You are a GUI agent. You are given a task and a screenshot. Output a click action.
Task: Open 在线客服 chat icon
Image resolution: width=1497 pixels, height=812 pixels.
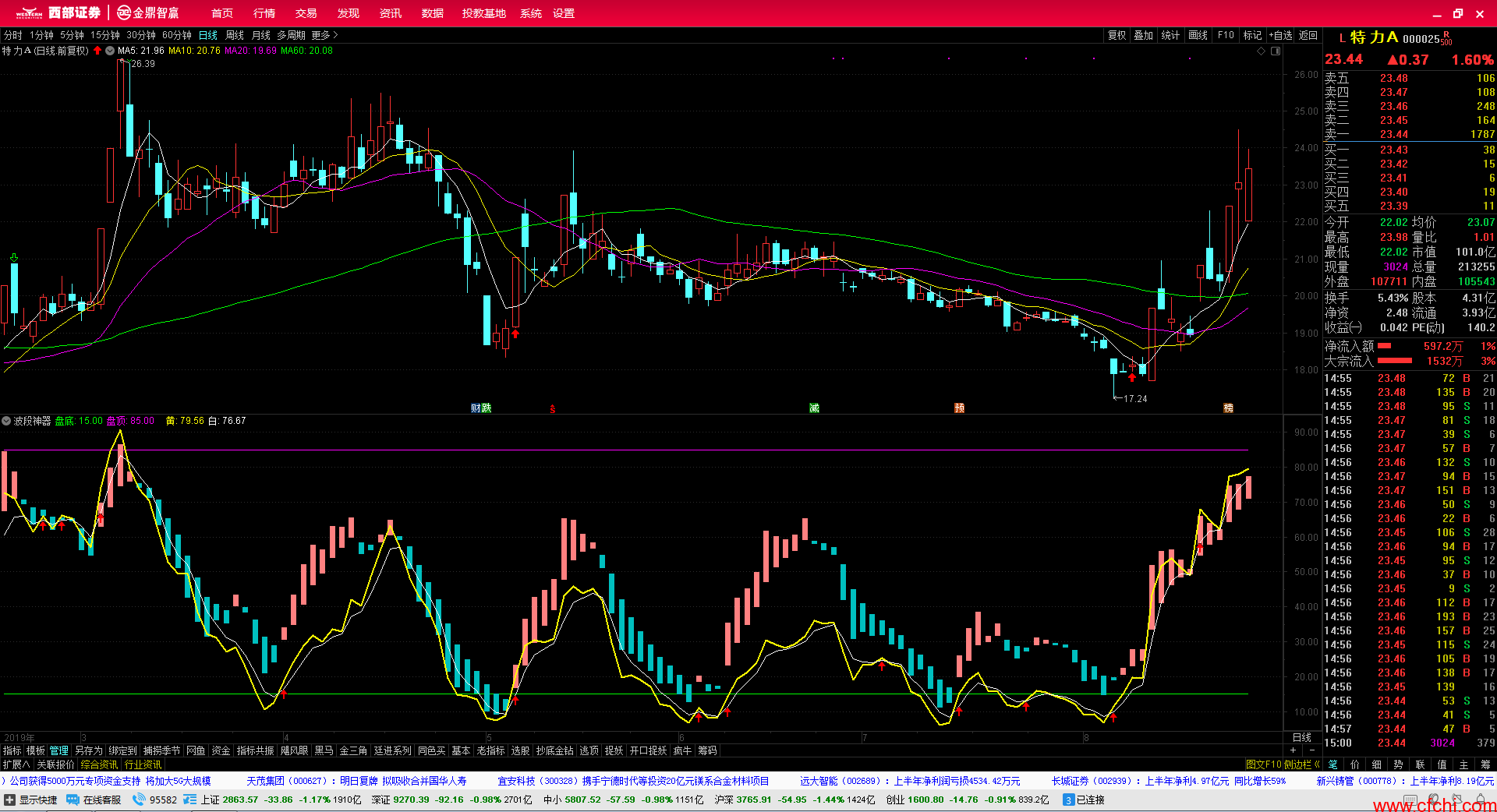(73, 800)
